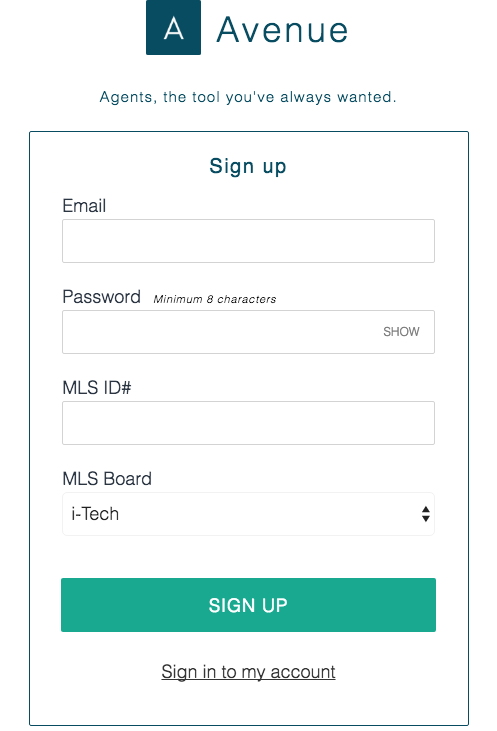Click the MLS ID# field label
The image size is (497, 731).
[97, 387]
